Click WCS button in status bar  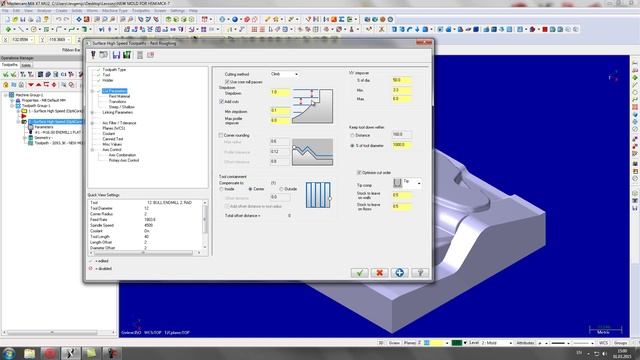[x=603, y=343]
